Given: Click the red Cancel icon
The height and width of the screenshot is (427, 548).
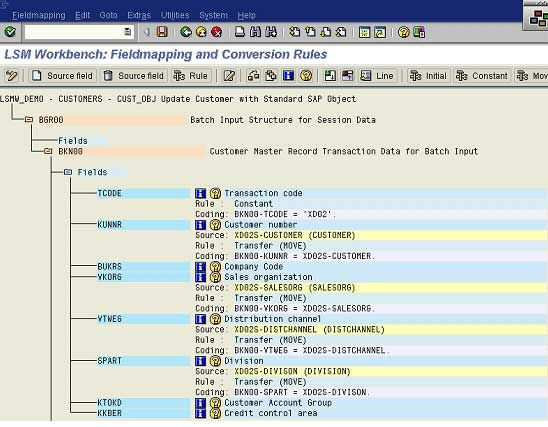Looking at the screenshot, I should click(217, 32).
